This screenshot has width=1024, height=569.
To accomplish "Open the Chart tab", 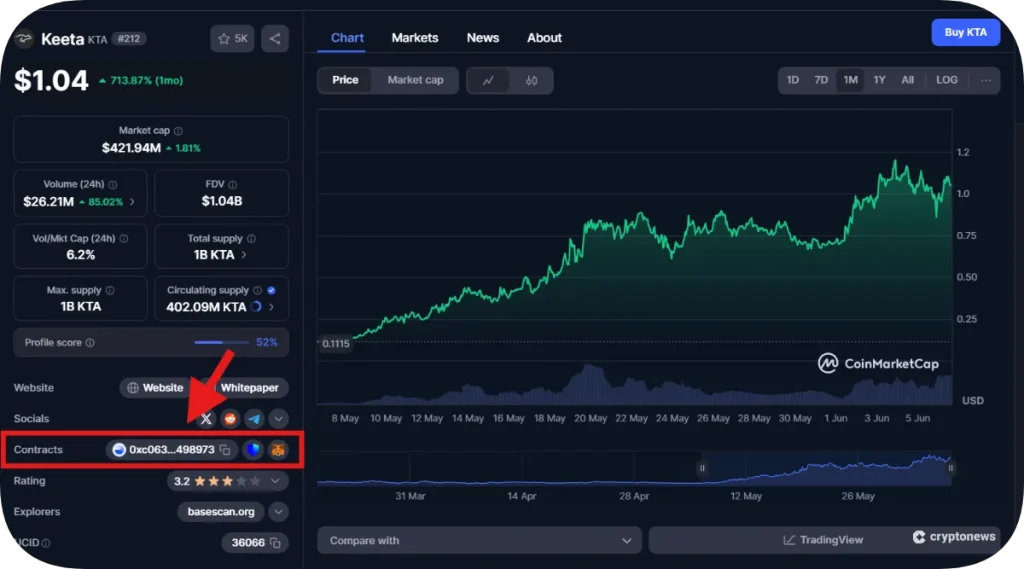I will pyautogui.click(x=347, y=38).
